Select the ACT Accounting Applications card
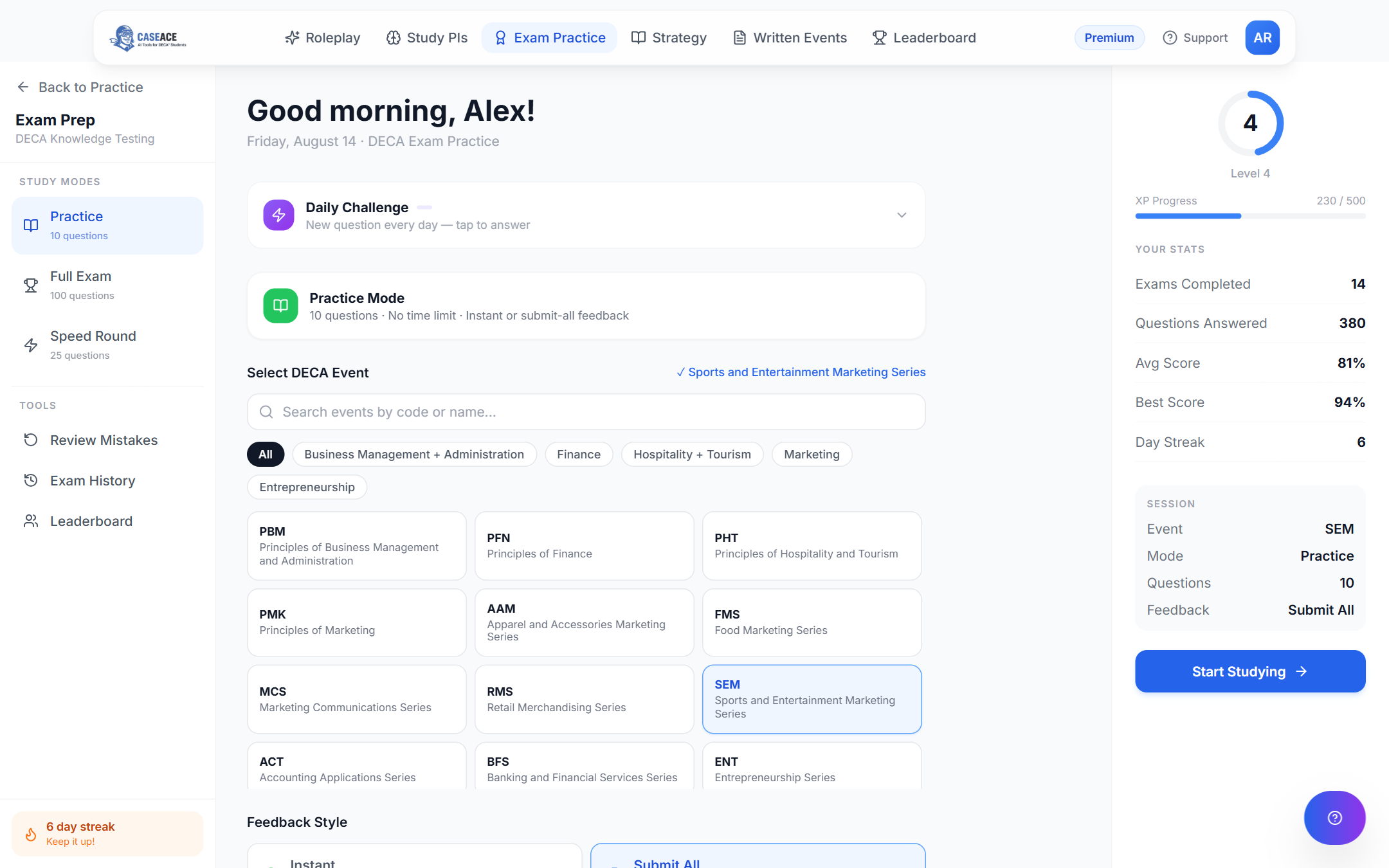 coord(356,766)
